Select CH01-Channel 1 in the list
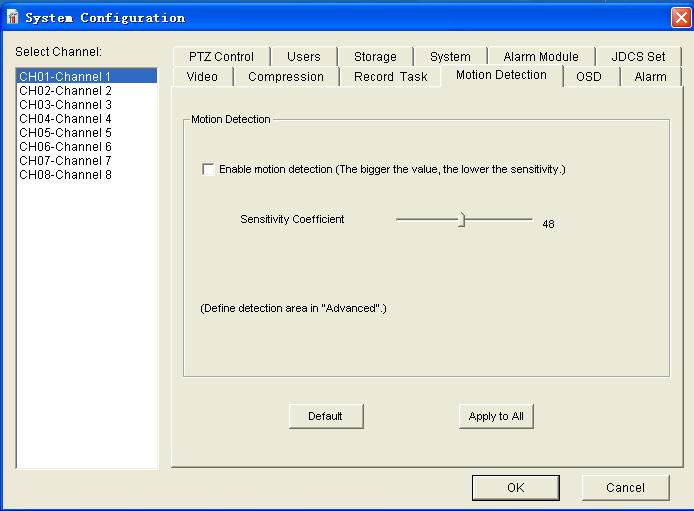694x511 pixels. point(87,76)
